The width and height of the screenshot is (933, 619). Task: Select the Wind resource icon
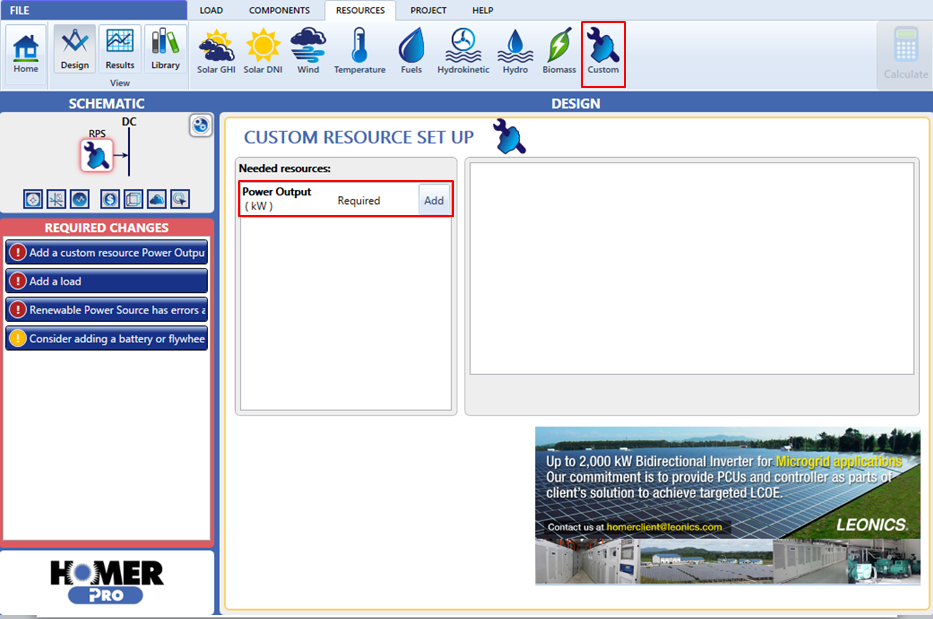click(x=308, y=51)
